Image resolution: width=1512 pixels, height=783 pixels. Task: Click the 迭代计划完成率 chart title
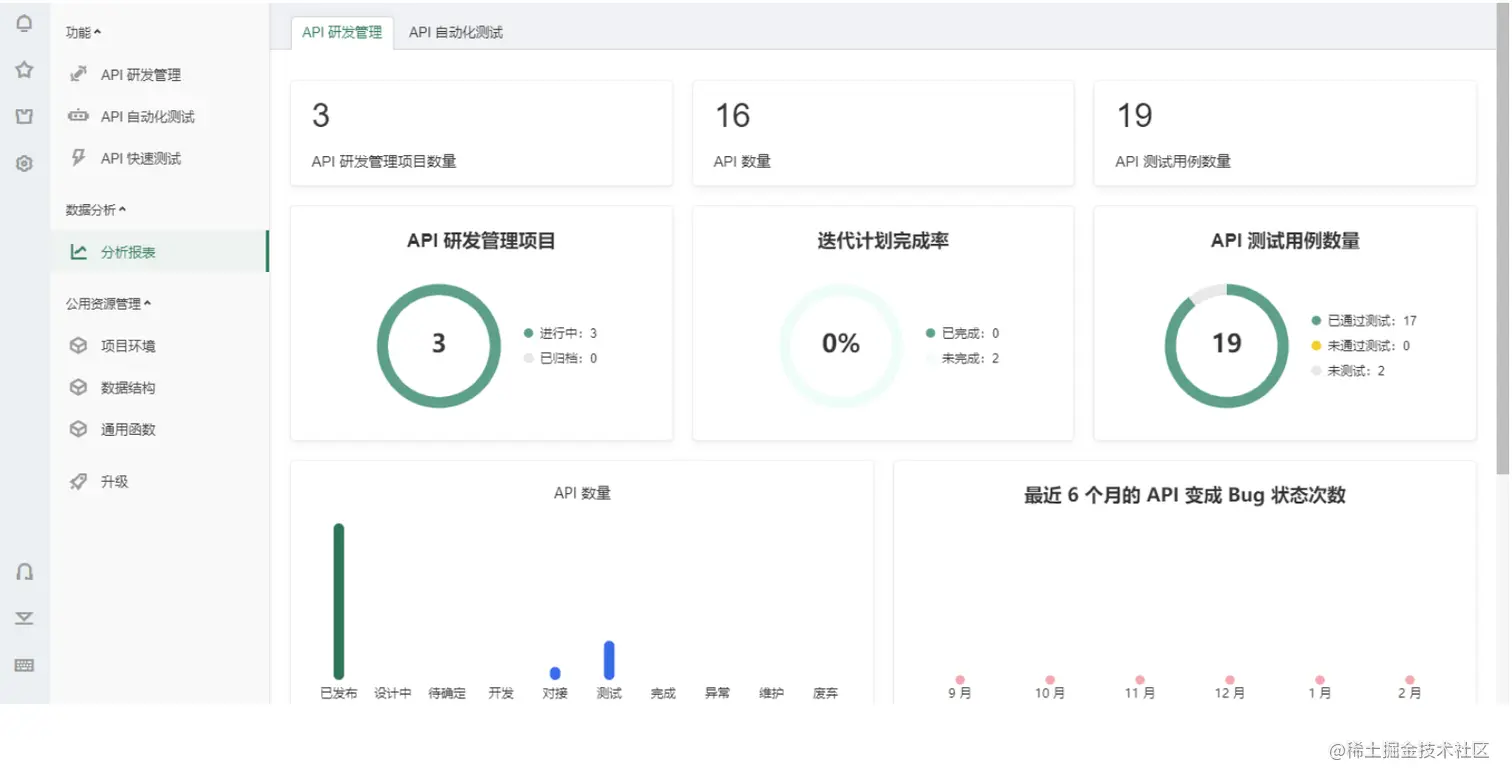click(883, 241)
